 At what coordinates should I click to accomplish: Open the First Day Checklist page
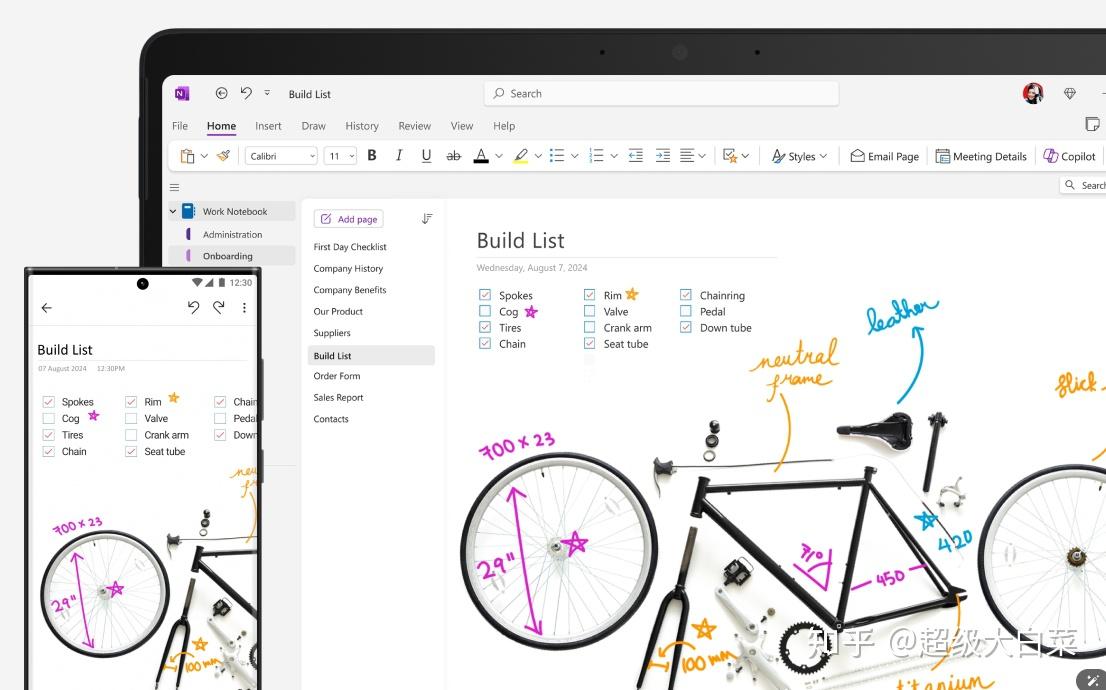pos(350,246)
